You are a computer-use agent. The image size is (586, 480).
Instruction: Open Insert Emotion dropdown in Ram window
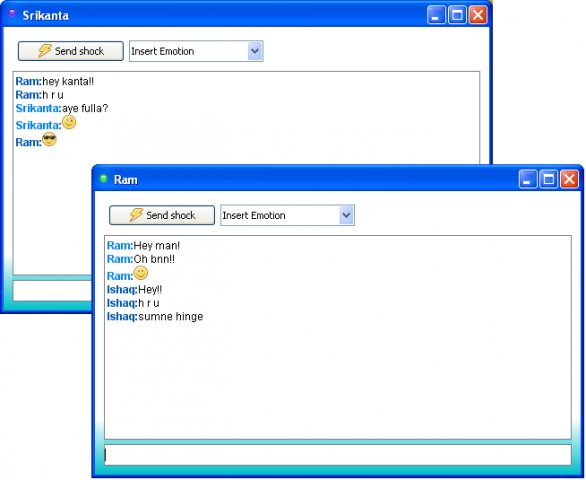pyautogui.click(x=346, y=215)
